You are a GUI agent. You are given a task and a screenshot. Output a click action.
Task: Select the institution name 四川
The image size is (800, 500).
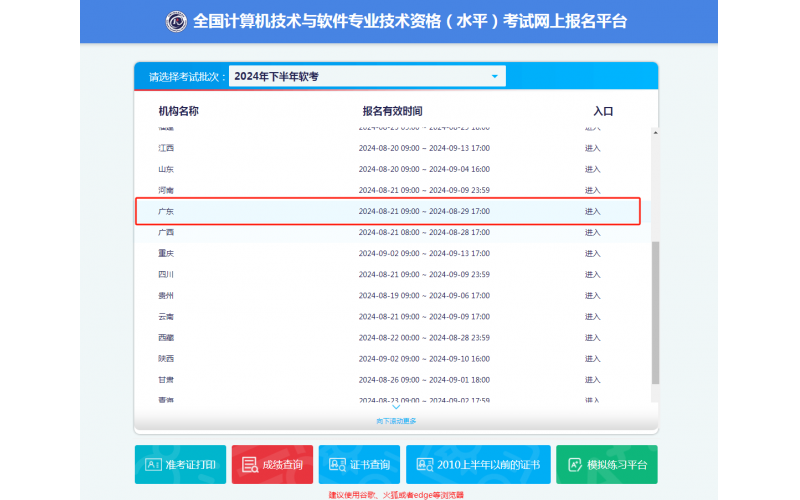click(166, 274)
